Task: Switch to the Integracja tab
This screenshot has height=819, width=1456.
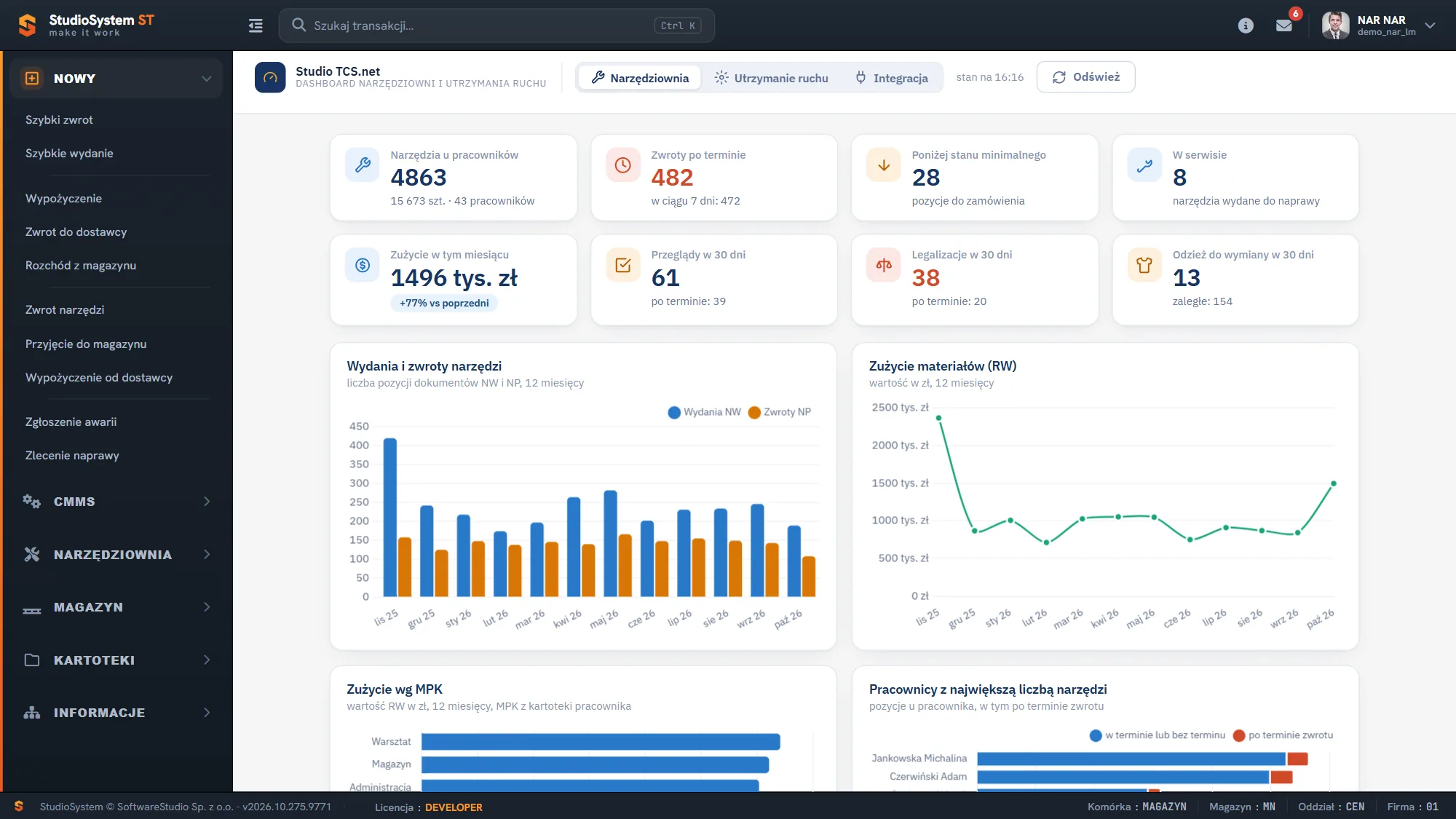Action: click(892, 77)
